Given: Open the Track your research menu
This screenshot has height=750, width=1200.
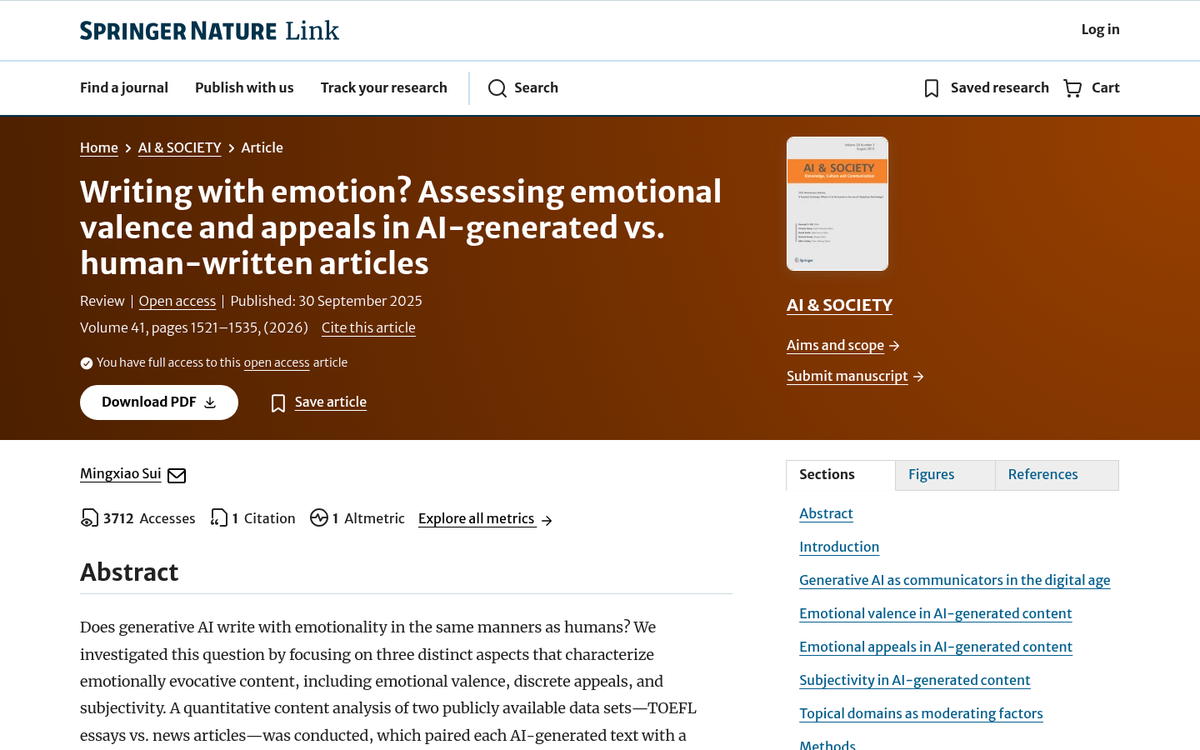Looking at the screenshot, I should [x=383, y=88].
